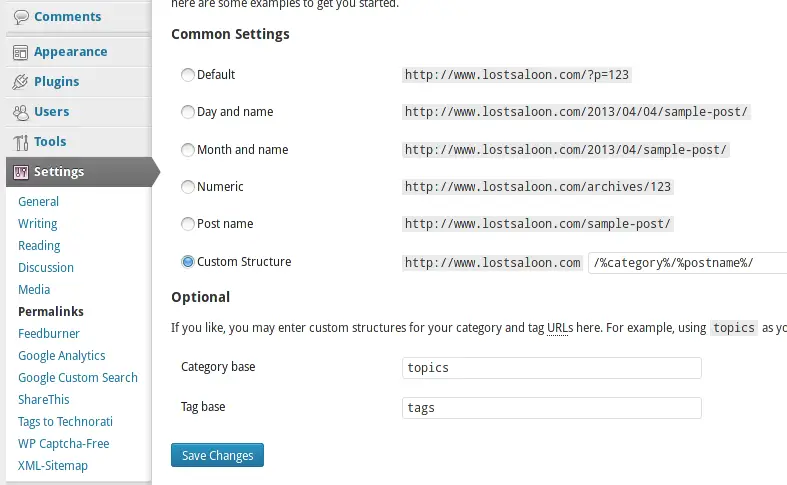The width and height of the screenshot is (787, 485).
Task: Select the Numeric permalink option
Action: tap(188, 187)
